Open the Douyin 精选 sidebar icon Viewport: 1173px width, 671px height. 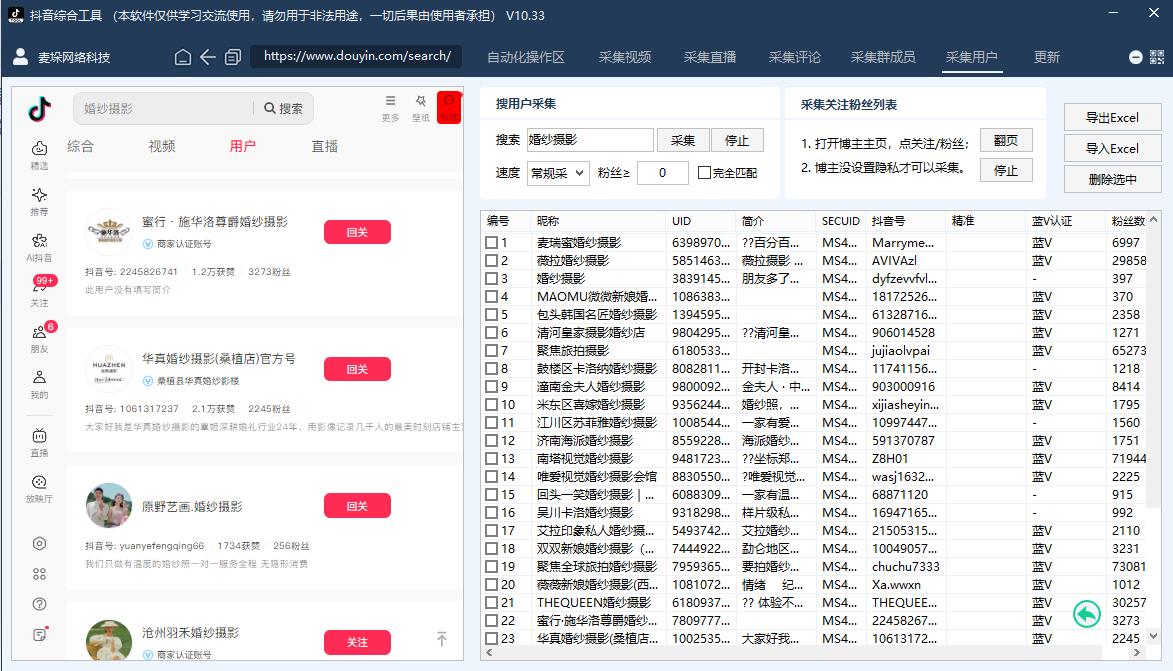pyautogui.click(x=39, y=149)
